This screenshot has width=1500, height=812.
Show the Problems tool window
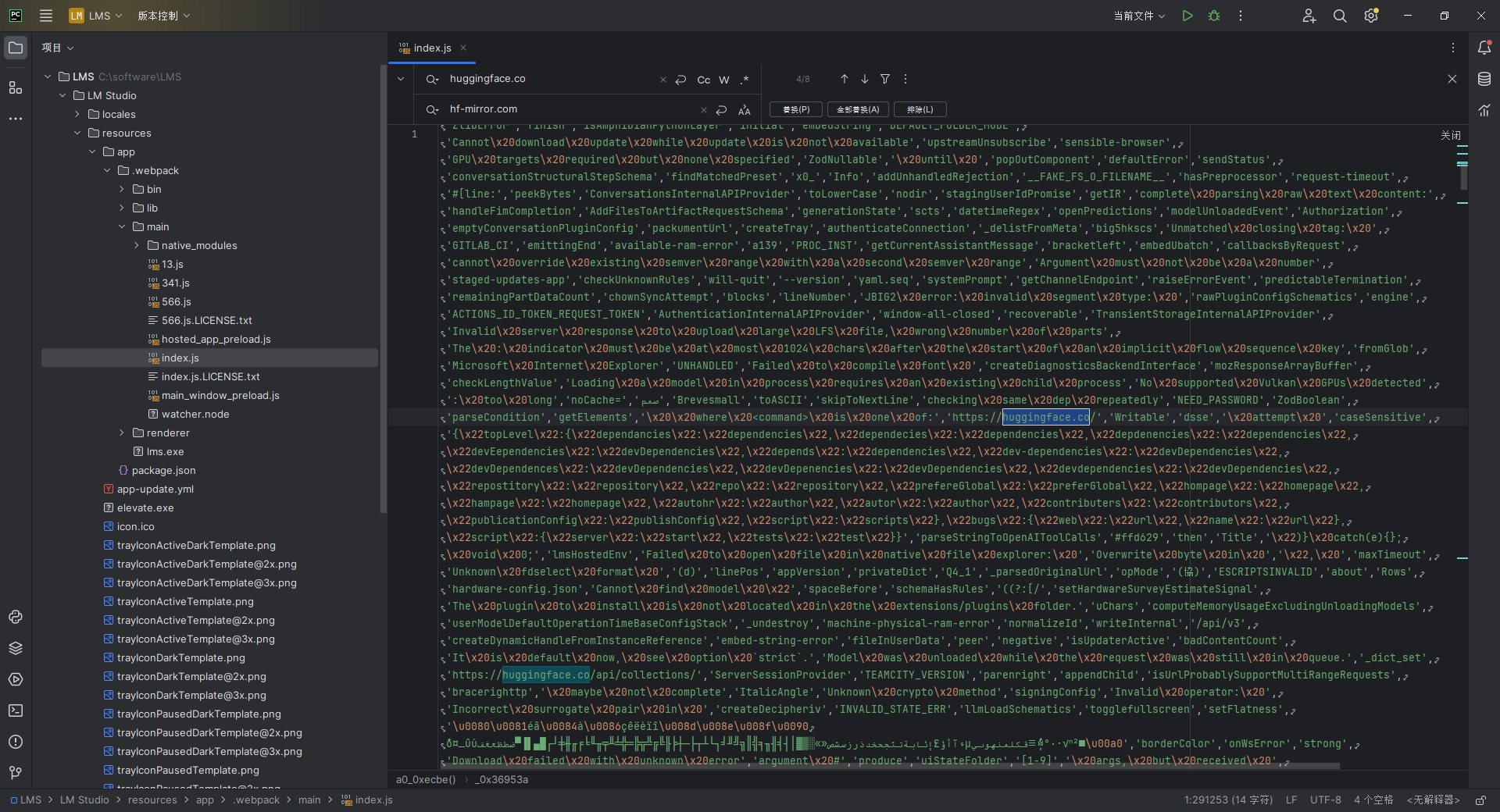click(16, 742)
